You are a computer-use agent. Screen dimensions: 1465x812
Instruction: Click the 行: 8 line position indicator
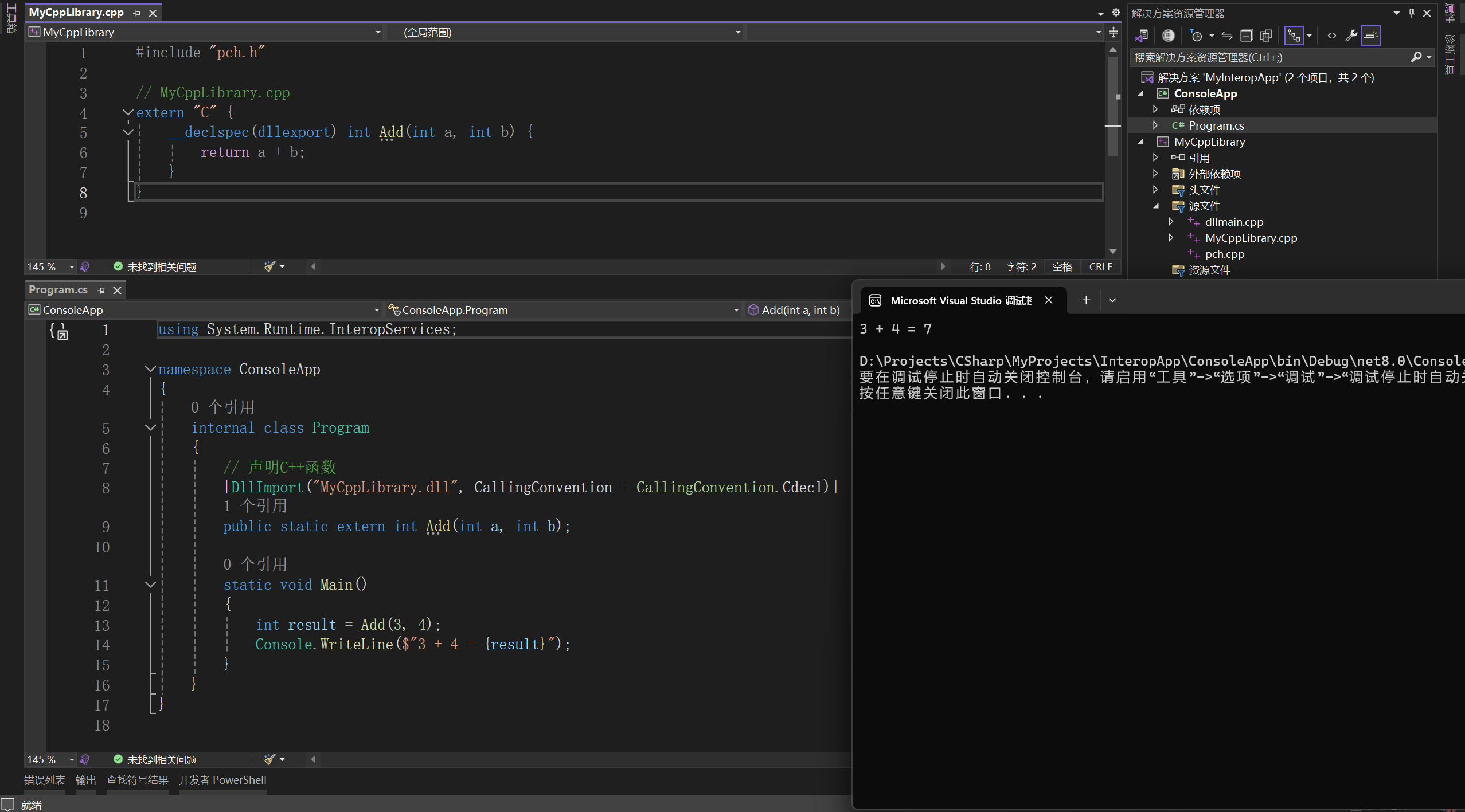980,267
